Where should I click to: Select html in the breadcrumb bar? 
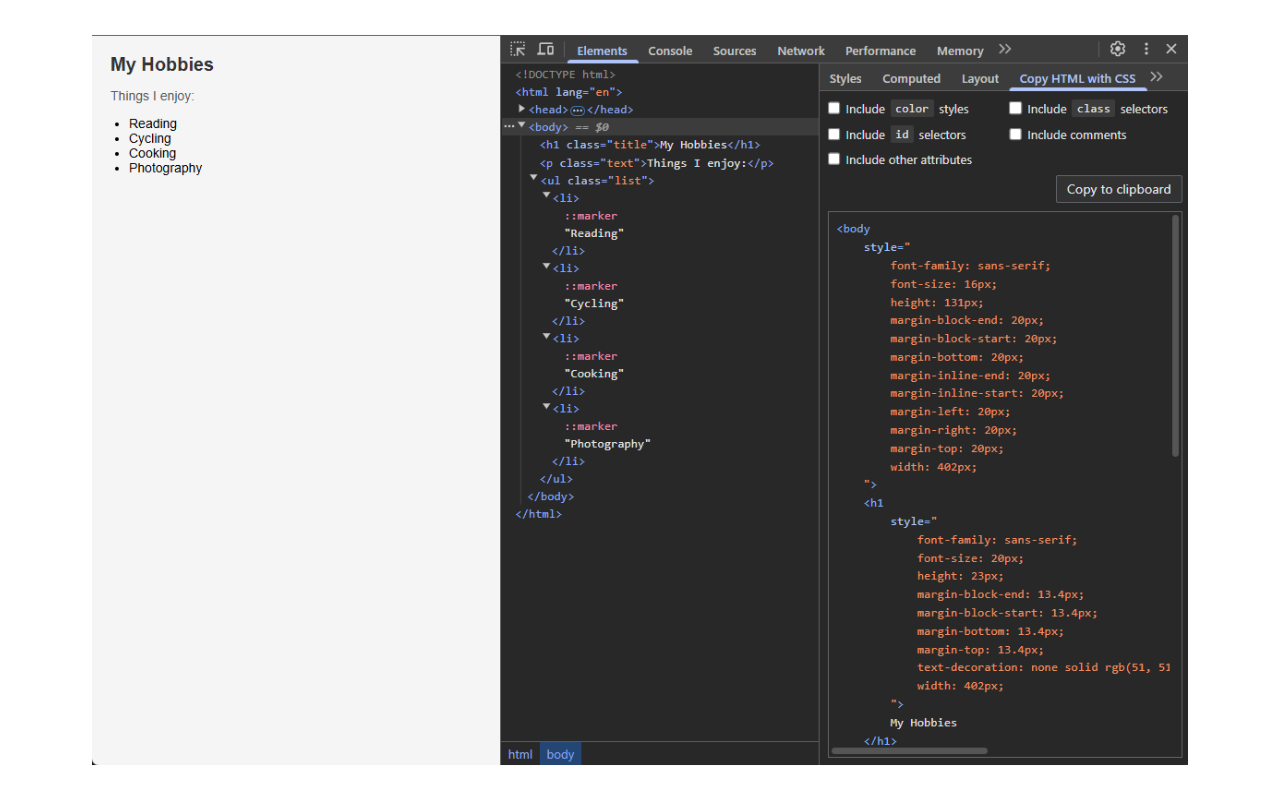[520, 754]
